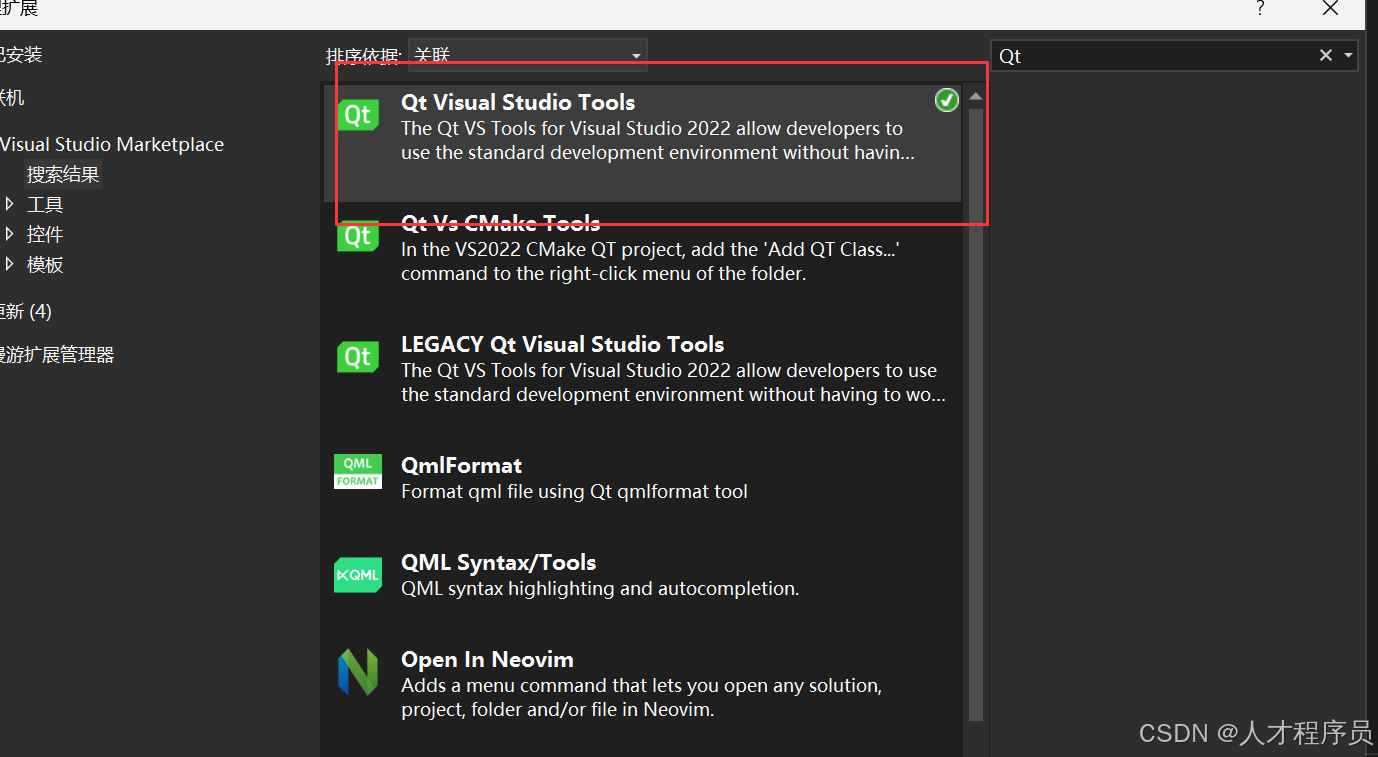Image resolution: width=1378 pixels, height=757 pixels.
Task: Click the LEGACY Qt Visual Studio Tools icon
Action: (358, 357)
